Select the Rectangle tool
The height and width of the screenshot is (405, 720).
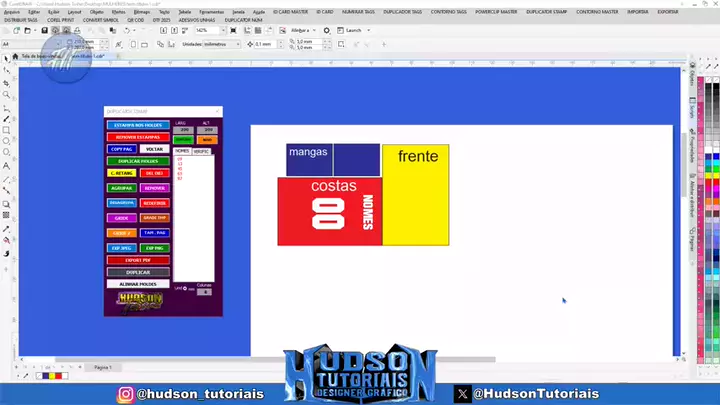click(x=7, y=130)
